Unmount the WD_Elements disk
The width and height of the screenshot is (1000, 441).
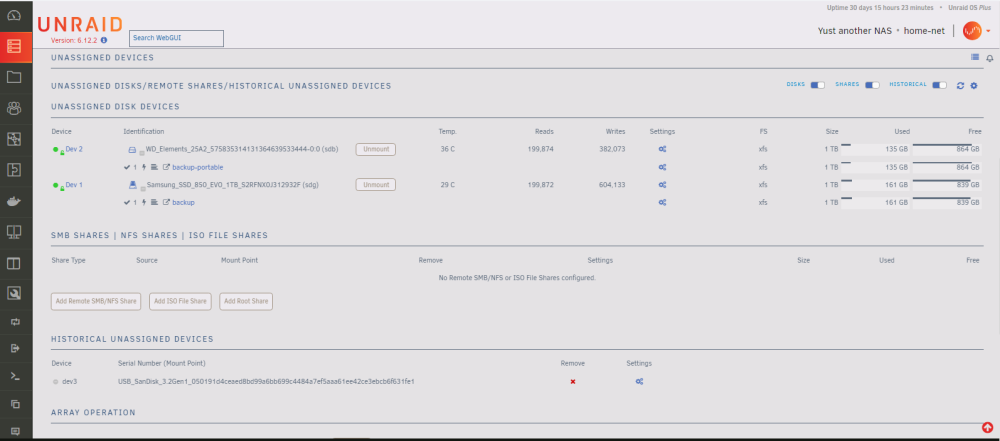pos(376,149)
